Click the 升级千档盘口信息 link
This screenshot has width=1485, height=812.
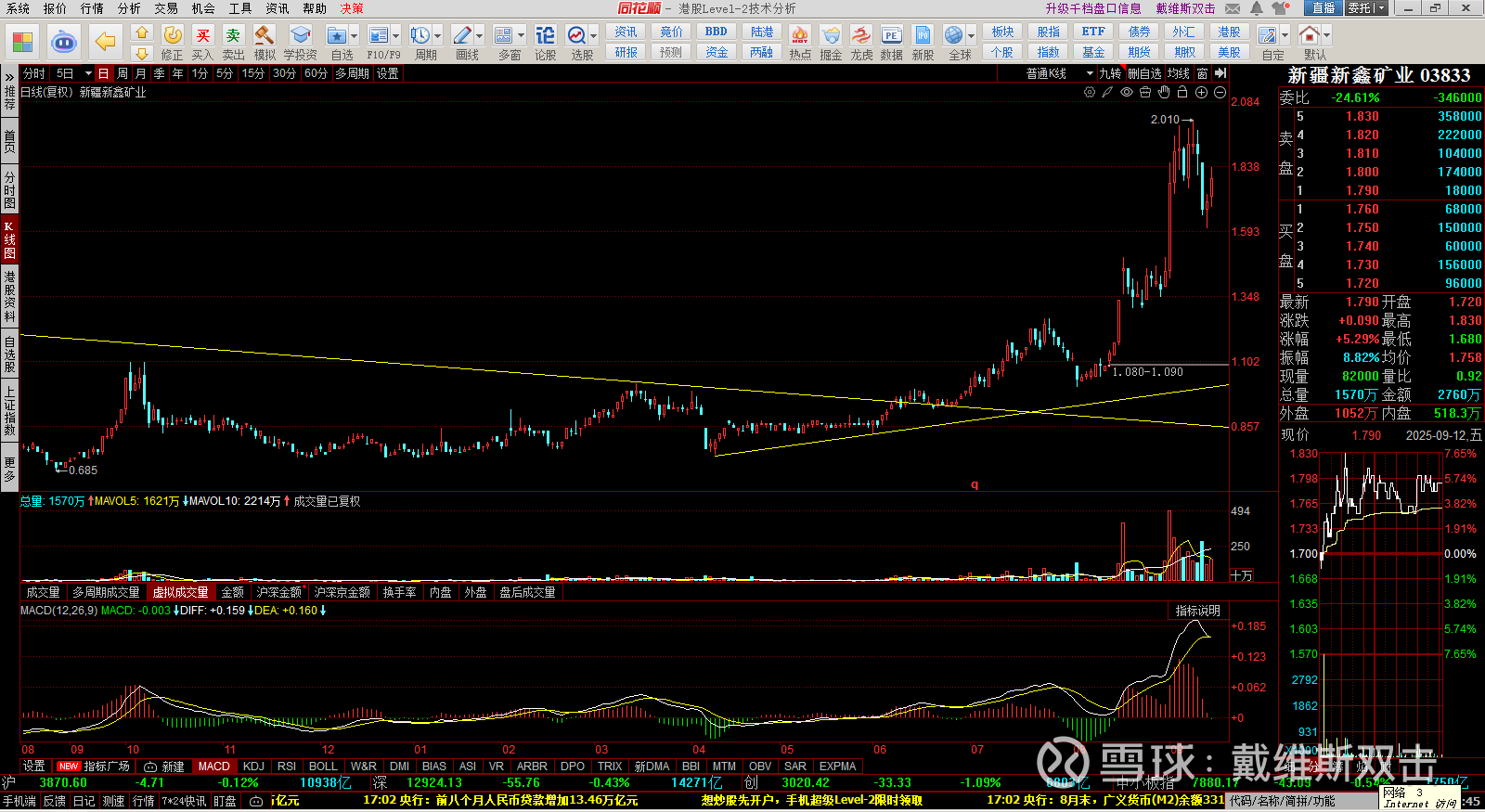(x=1092, y=8)
